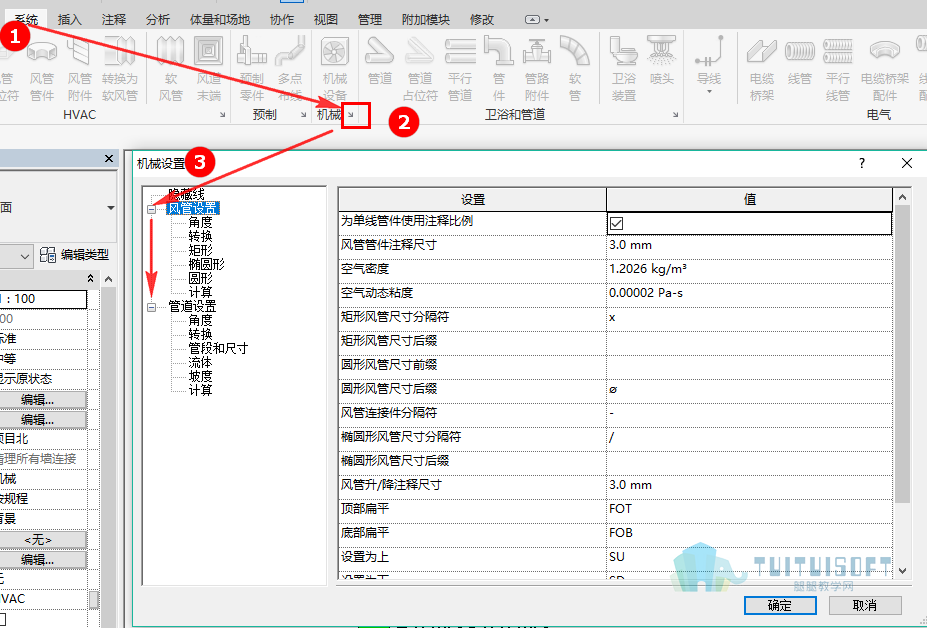Select the 风管管件 duct fitting tool
This screenshot has height=628, width=927.
point(41,69)
